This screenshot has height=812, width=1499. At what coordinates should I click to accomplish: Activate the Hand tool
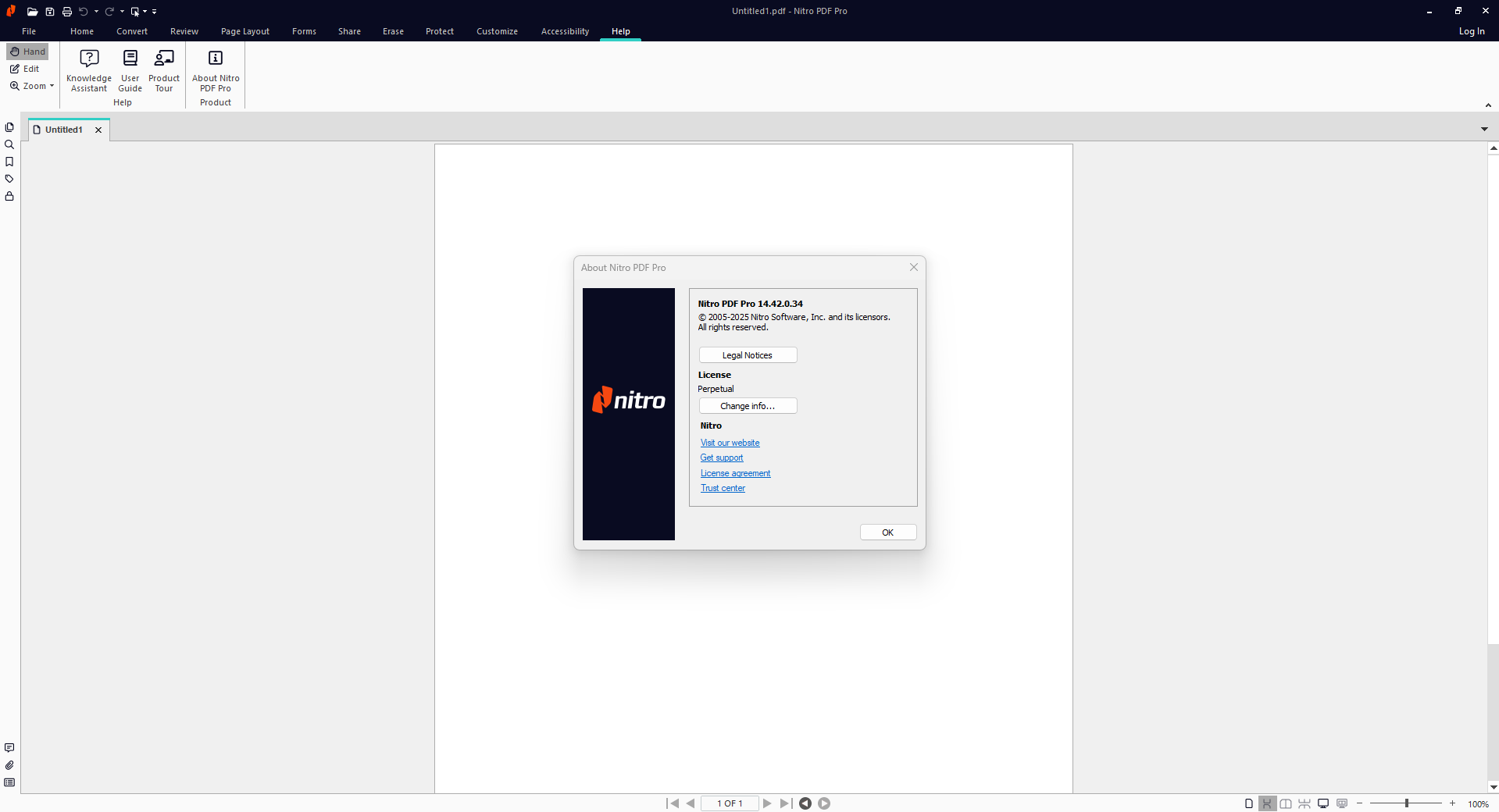(28, 52)
